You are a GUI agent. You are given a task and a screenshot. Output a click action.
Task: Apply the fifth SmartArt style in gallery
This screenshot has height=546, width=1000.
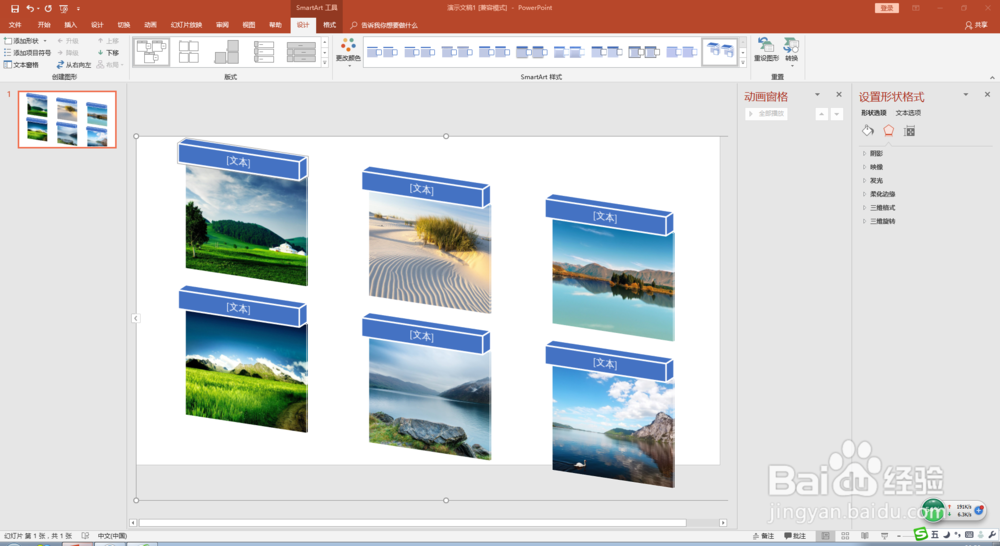coord(532,52)
